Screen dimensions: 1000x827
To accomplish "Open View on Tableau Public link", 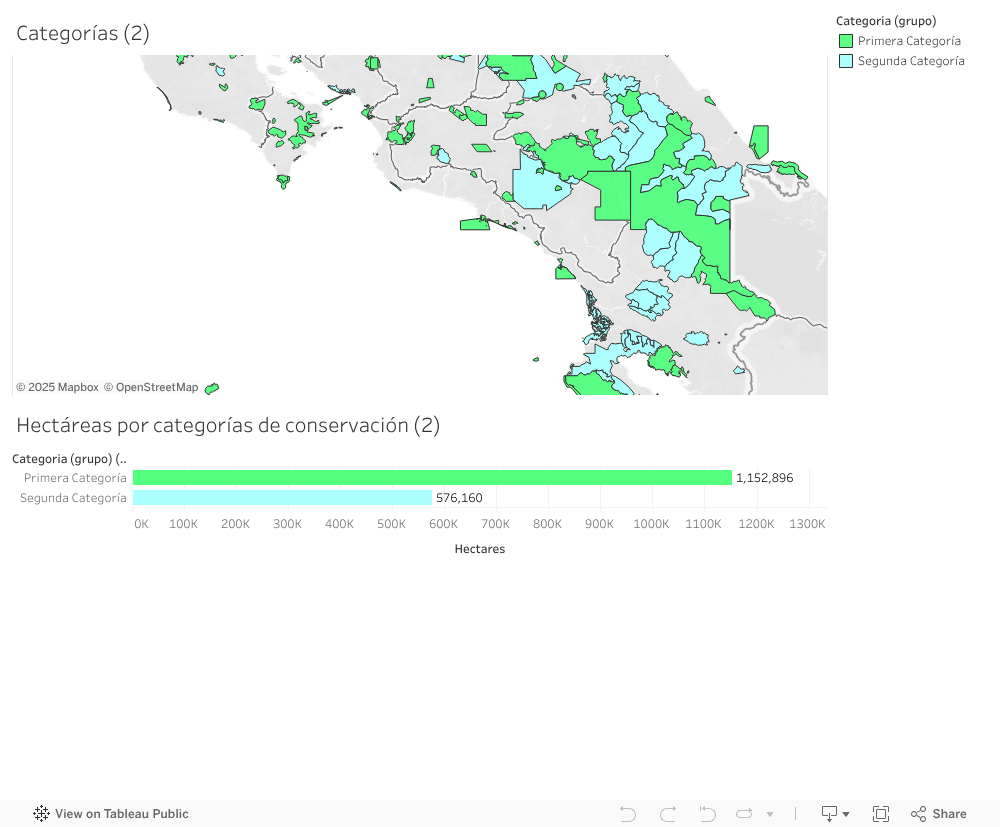I will pyautogui.click(x=121, y=814).
